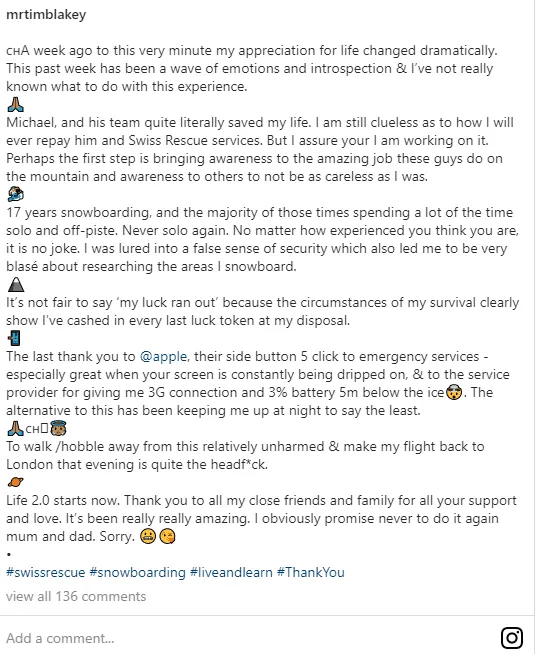Open the #swissrescue hashtag
Image resolution: width=537 pixels, height=654 pixels.
[x=45, y=572]
